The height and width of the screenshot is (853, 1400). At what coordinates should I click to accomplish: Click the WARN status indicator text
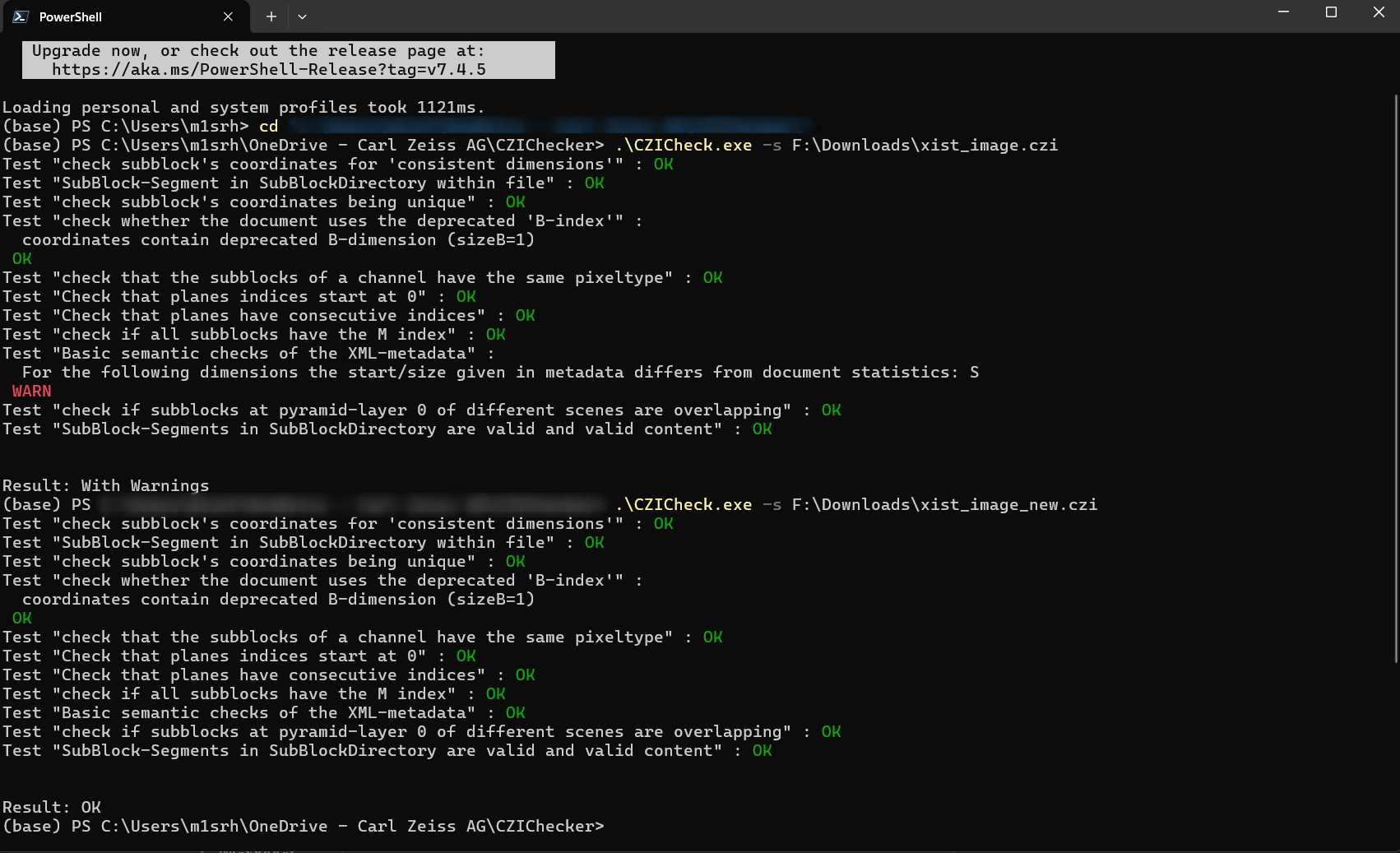coord(31,391)
